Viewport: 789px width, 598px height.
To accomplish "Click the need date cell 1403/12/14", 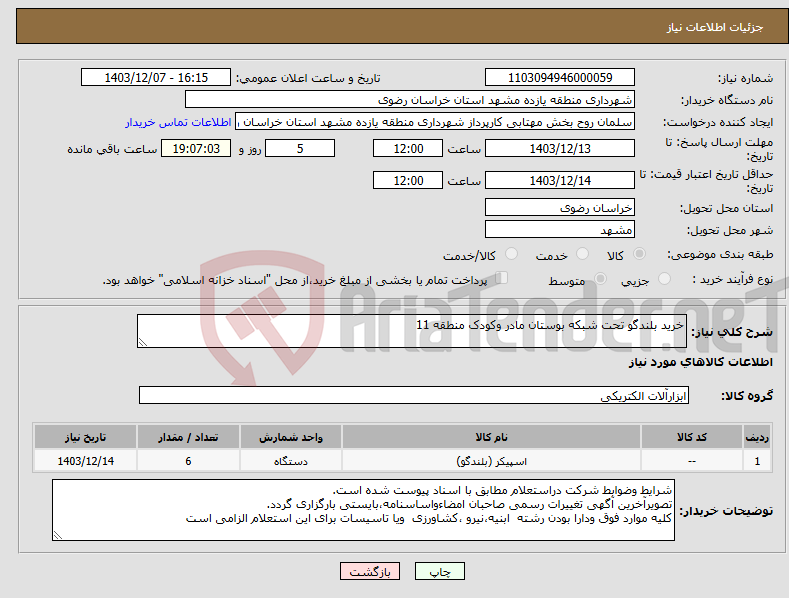I will coord(86,461).
